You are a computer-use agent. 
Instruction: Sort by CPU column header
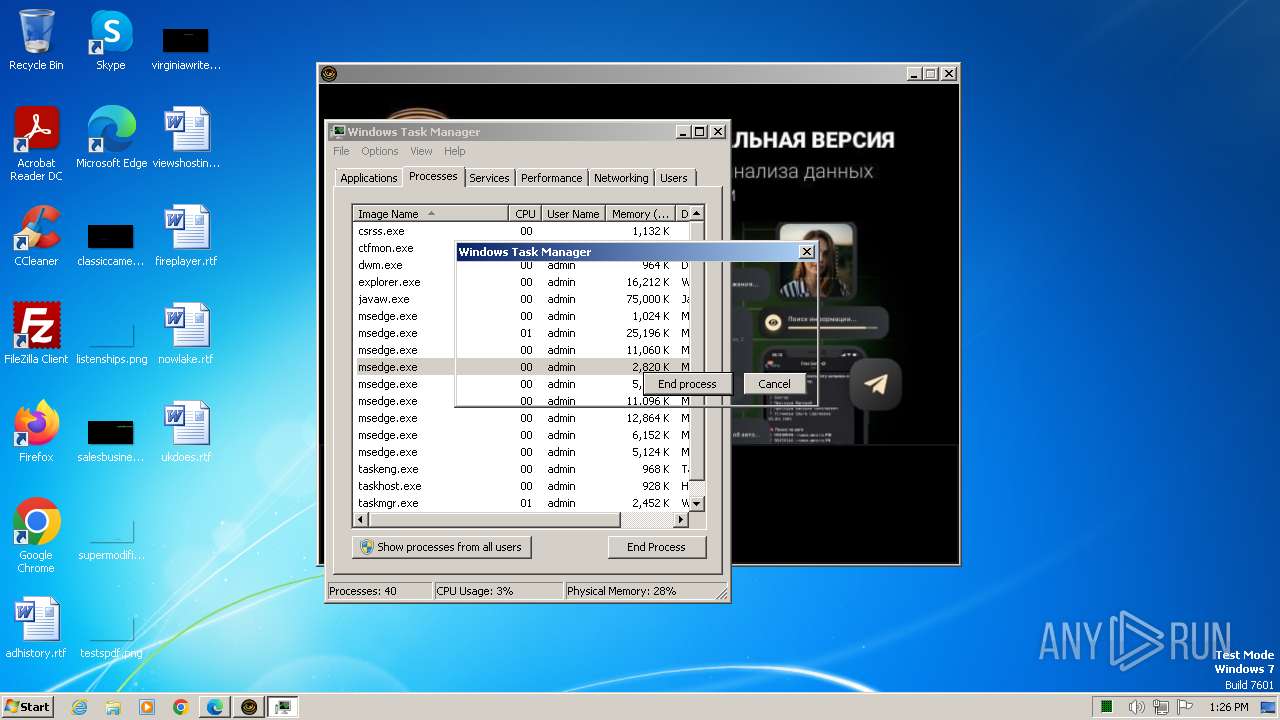[x=525, y=213]
